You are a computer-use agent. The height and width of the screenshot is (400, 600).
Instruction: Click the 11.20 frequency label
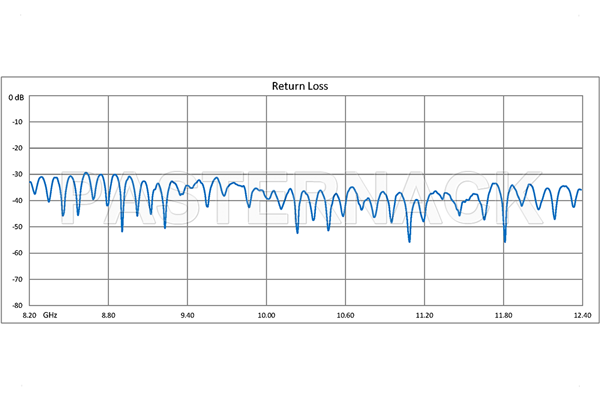pyautogui.click(x=424, y=315)
